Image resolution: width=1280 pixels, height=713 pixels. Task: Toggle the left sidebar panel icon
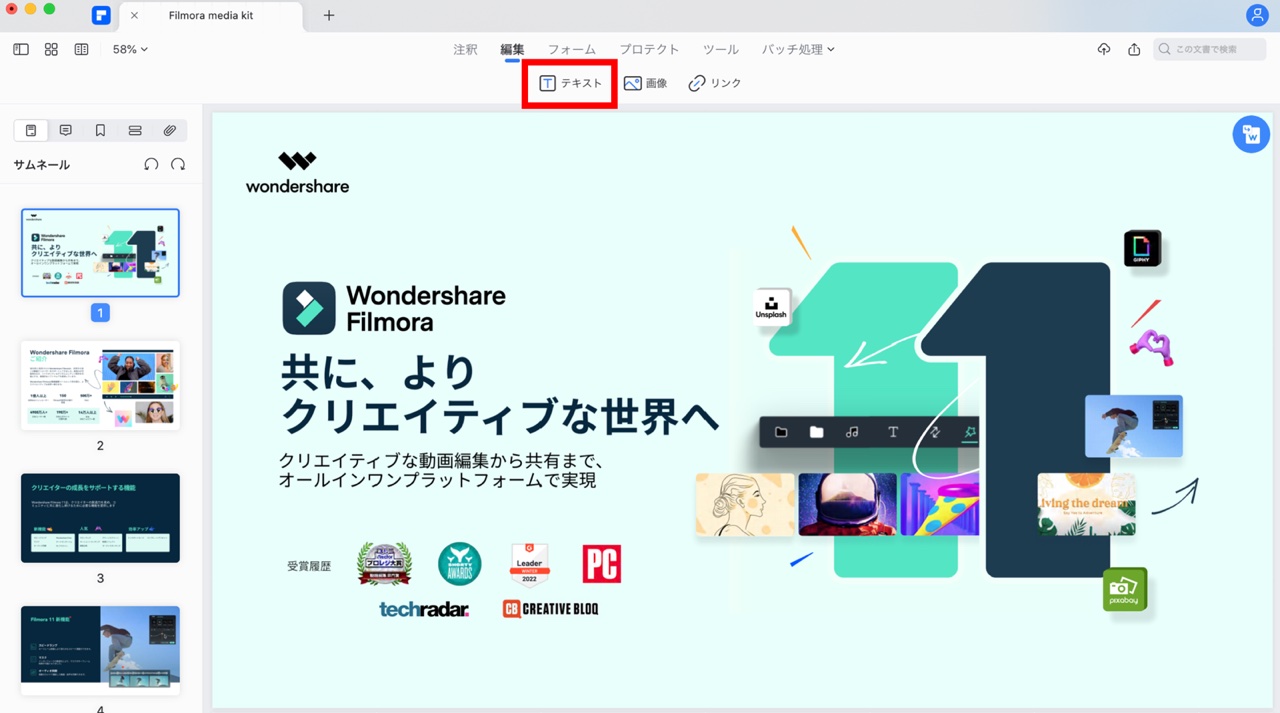tap(21, 49)
